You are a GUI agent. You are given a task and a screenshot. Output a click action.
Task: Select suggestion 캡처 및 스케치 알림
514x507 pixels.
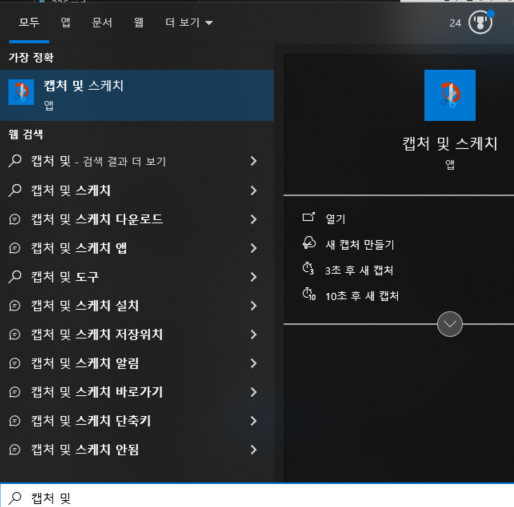(137, 363)
